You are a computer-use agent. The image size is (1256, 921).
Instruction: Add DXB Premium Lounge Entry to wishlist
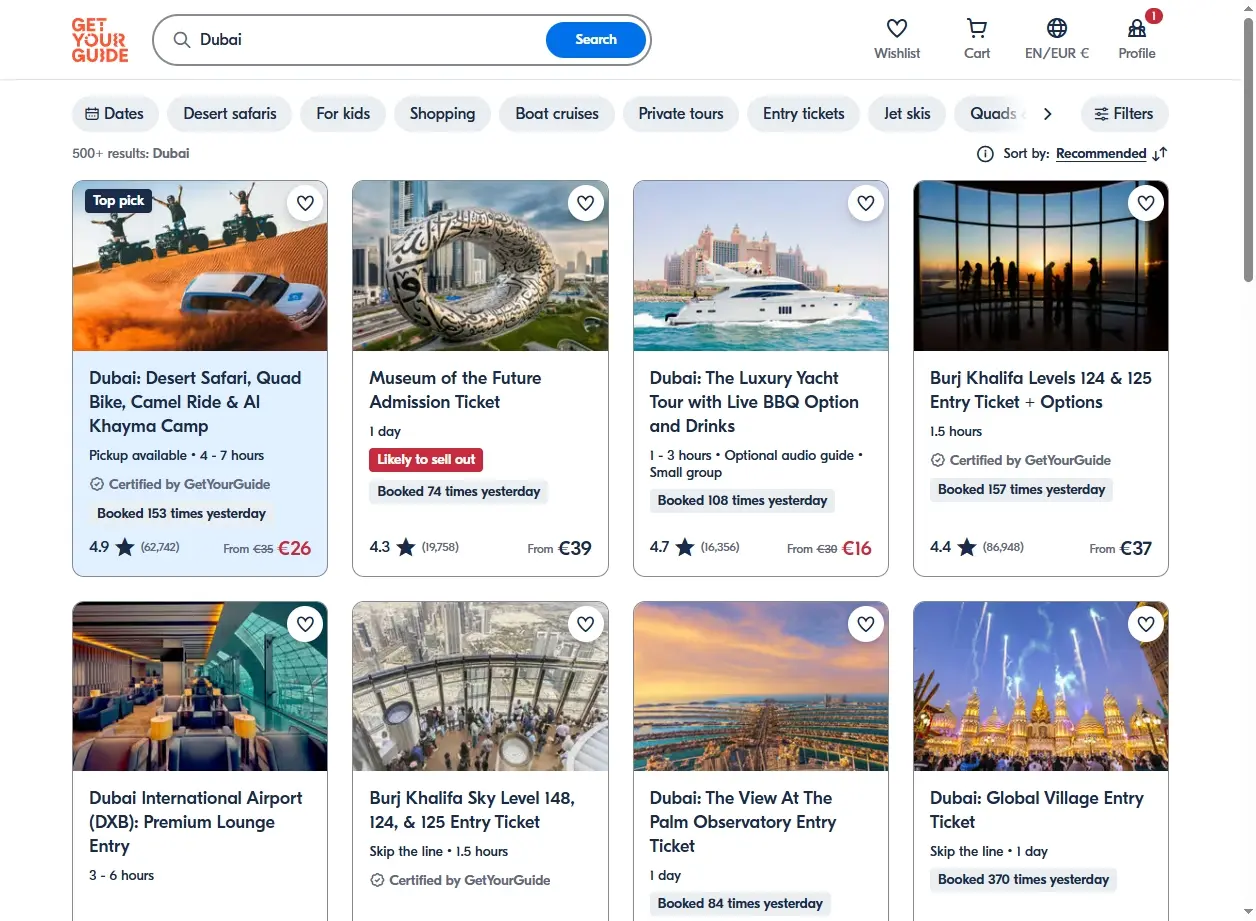pos(306,624)
